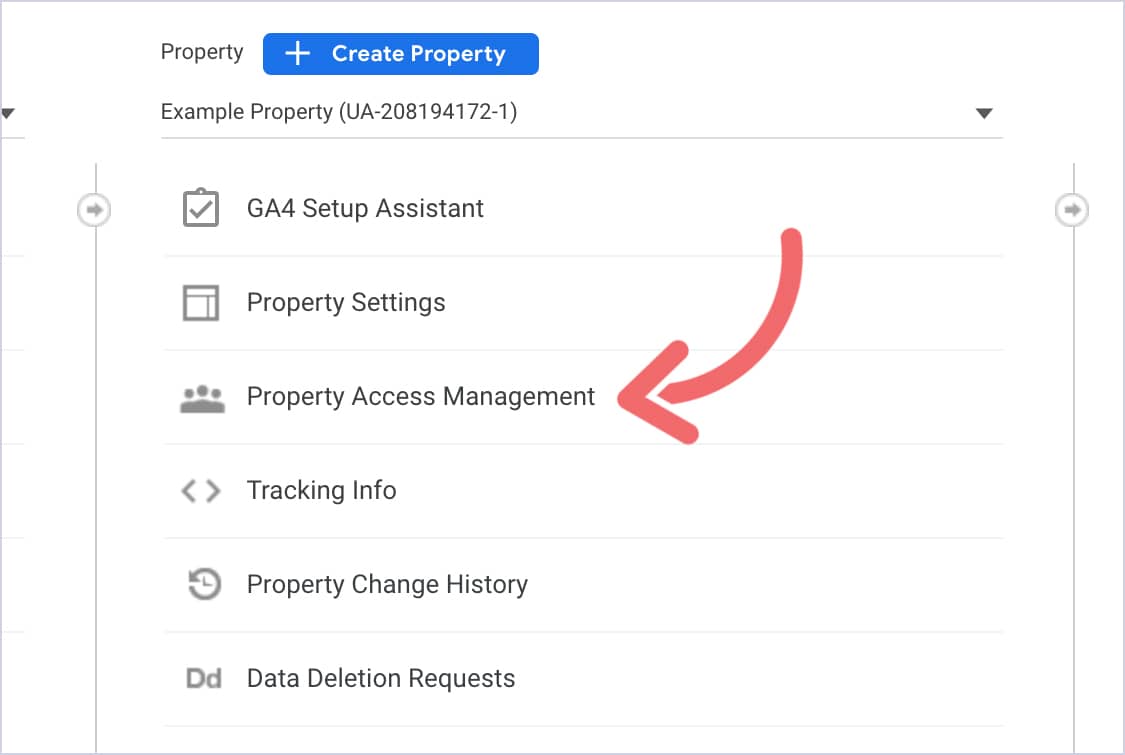Choose Property Change History from the list
The width and height of the screenshot is (1125, 755).
[388, 584]
